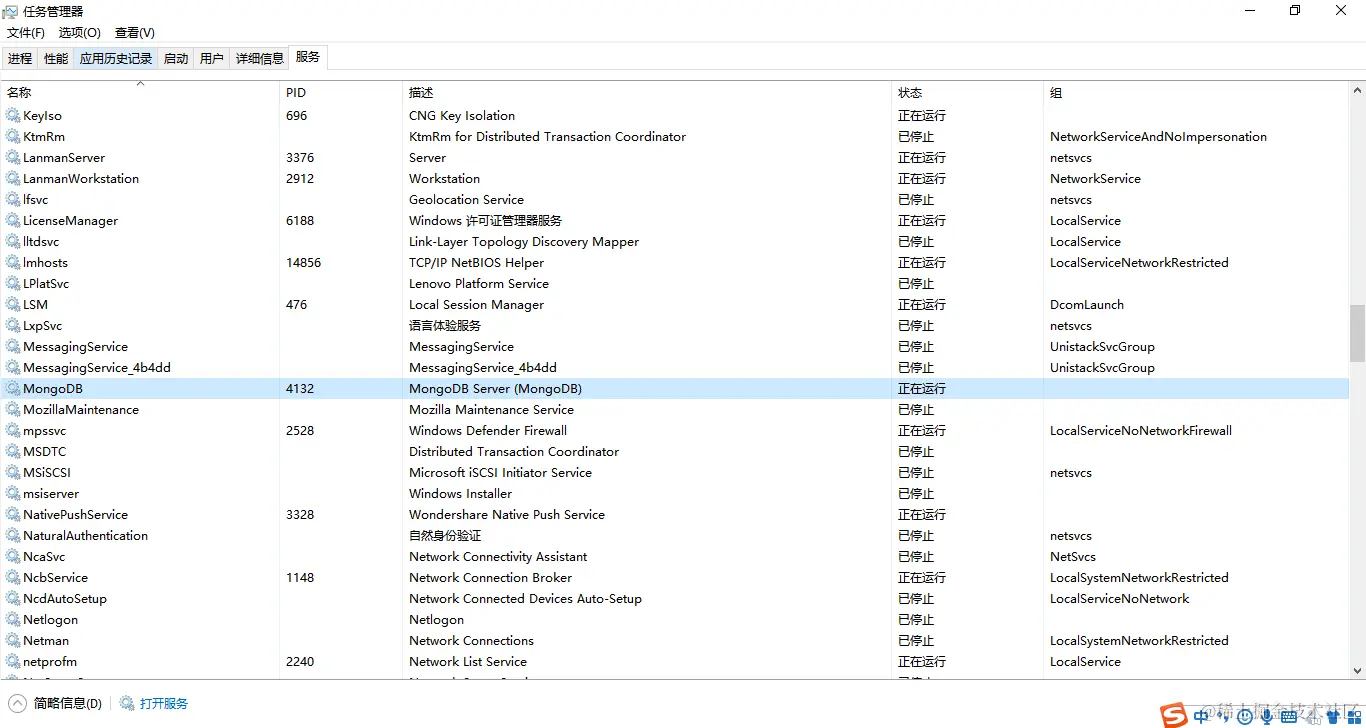Select the NcaSvc service name
The height and width of the screenshot is (728, 1366).
coord(44,557)
